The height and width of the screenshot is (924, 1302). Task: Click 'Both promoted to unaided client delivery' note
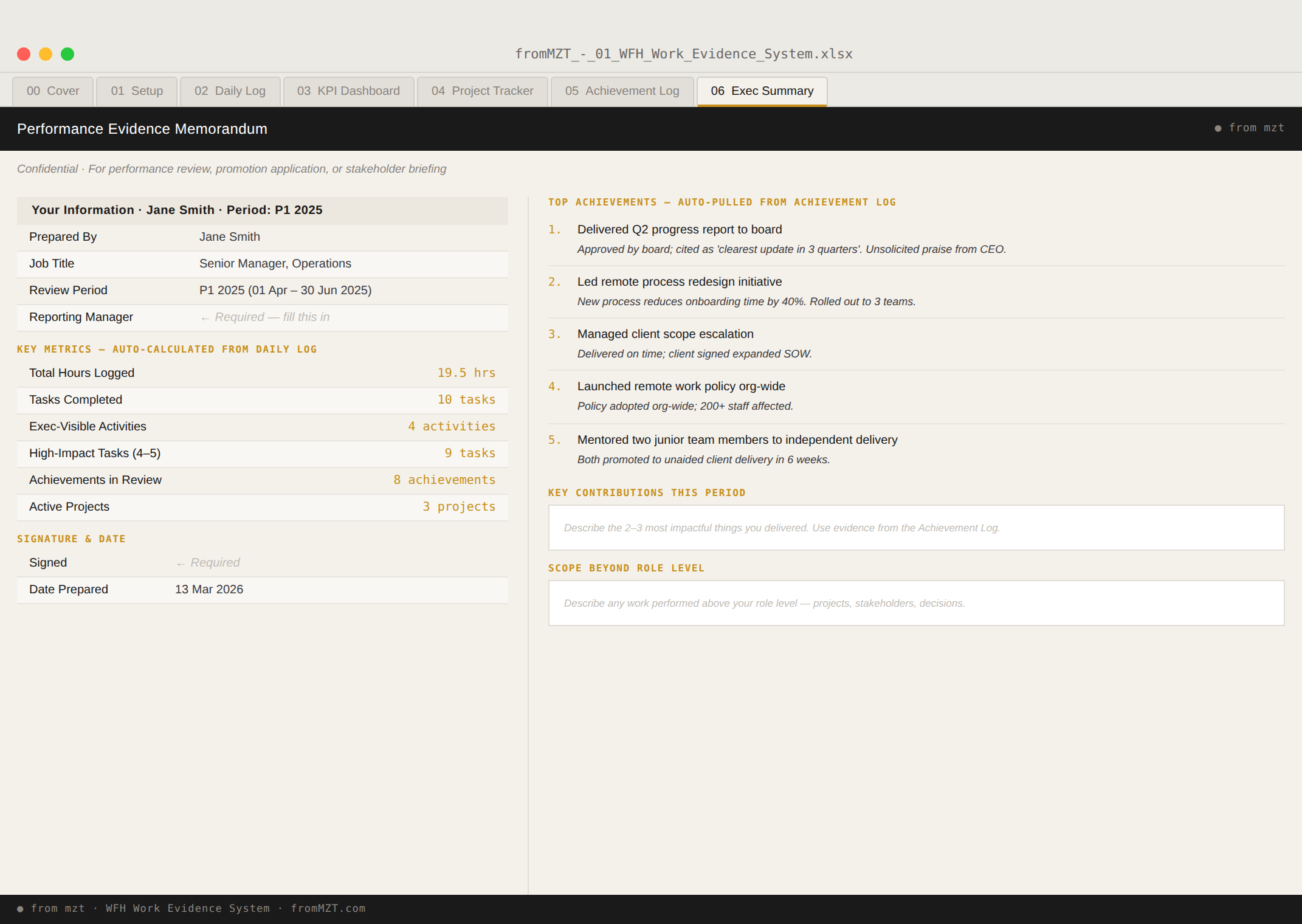704,460
